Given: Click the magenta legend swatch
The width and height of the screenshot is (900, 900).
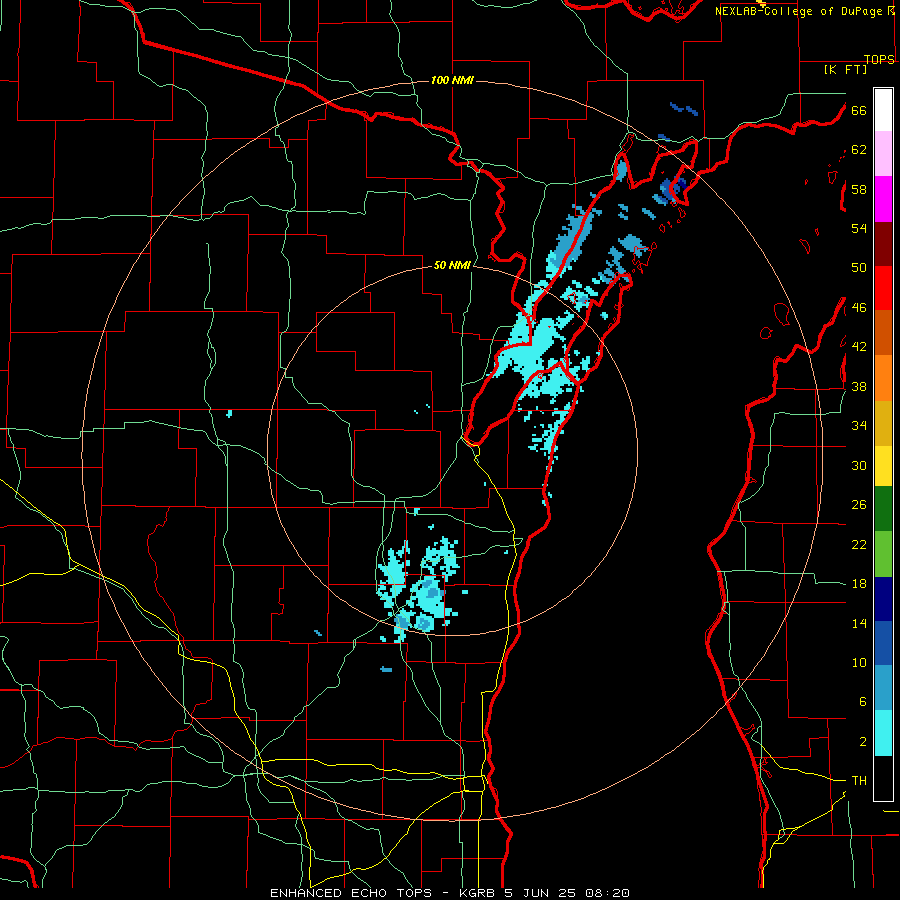Looking at the screenshot, I should pyautogui.click(x=883, y=199).
